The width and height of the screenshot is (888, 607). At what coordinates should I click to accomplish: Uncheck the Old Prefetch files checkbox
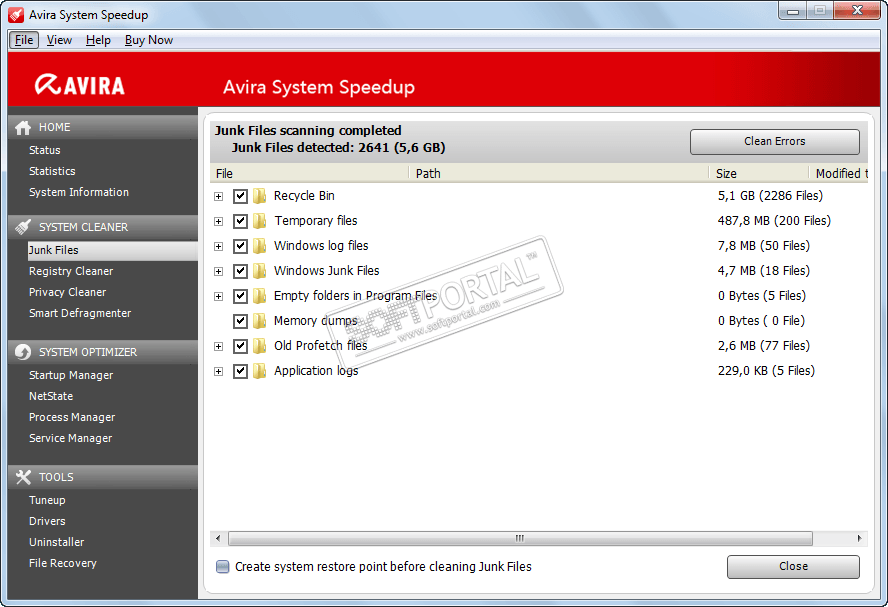tap(240, 346)
